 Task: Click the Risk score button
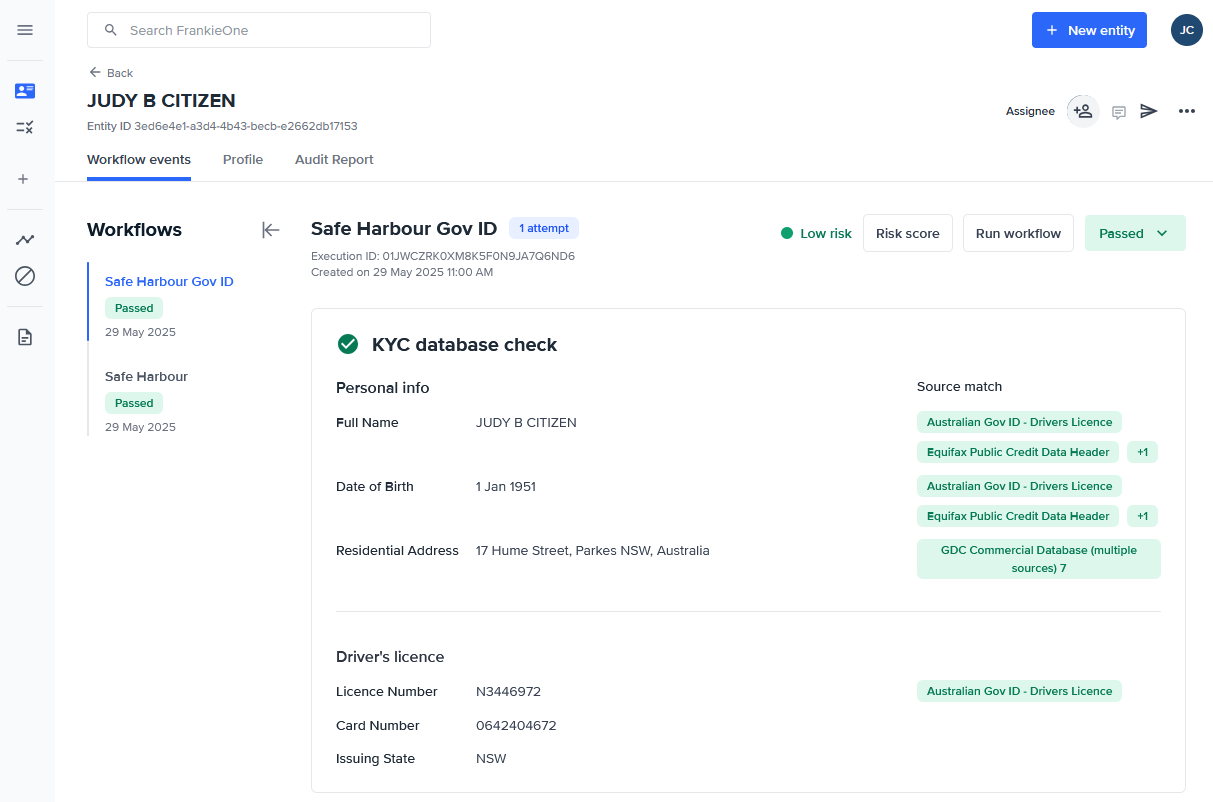click(x=907, y=233)
